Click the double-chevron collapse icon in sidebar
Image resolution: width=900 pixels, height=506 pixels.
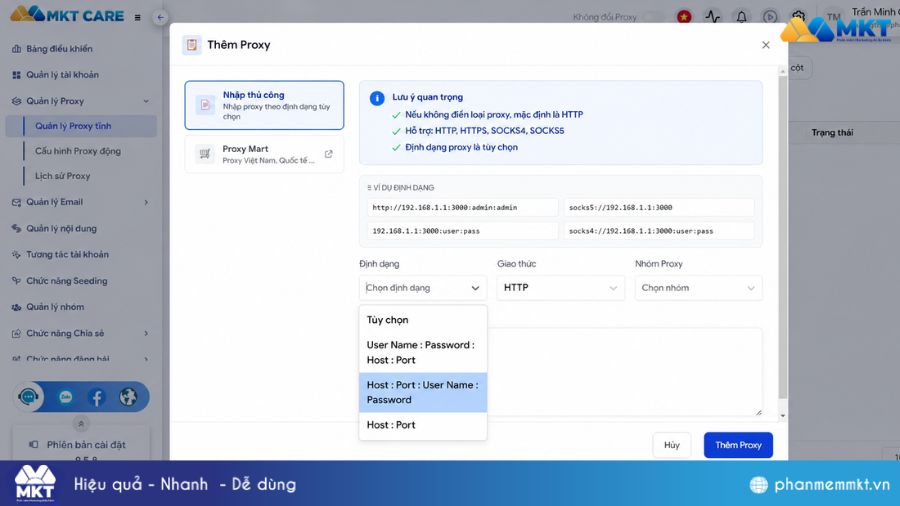pyautogui.click(x=80, y=424)
